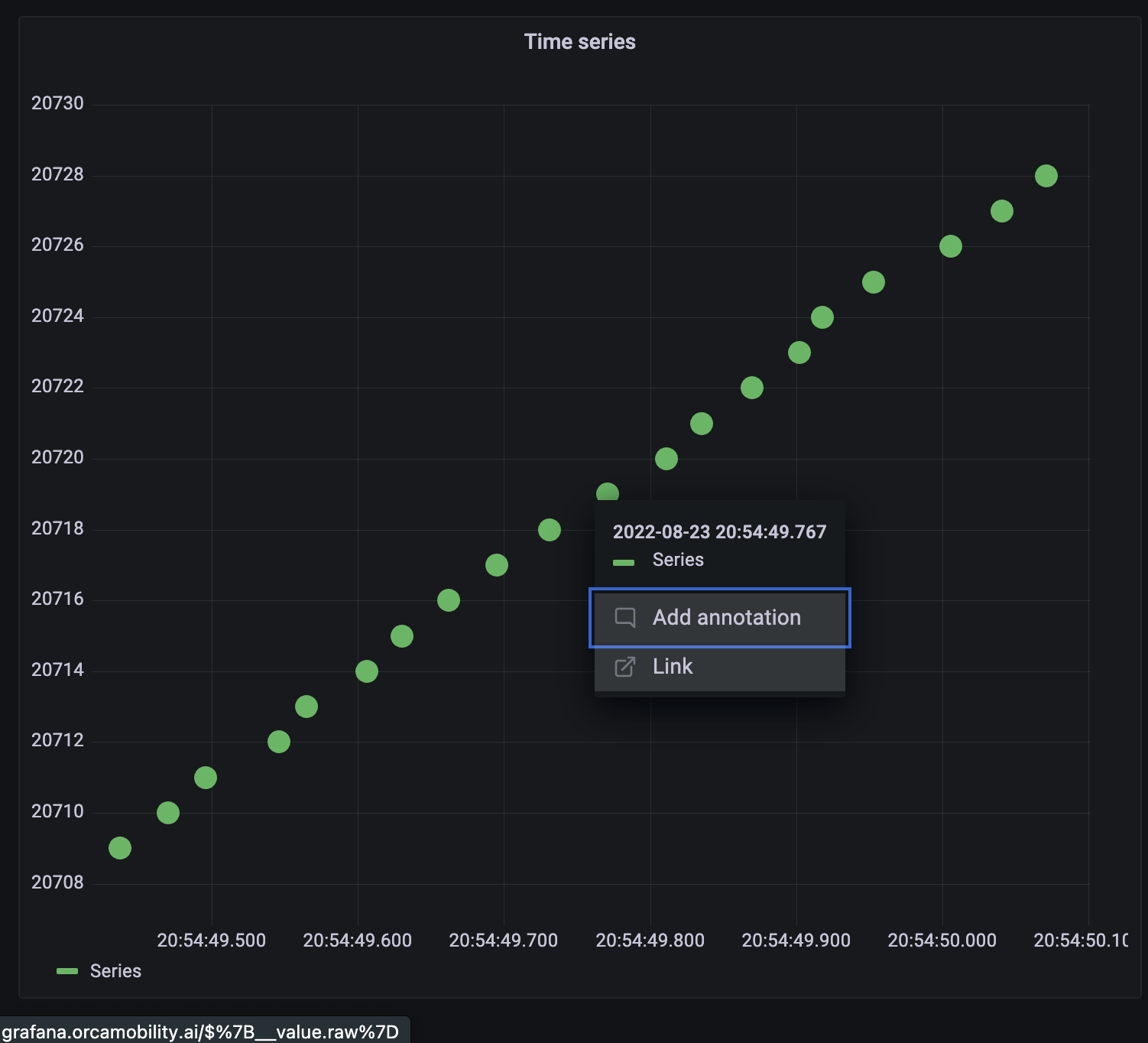The height and width of the screenshot is (1043, 1148).
Task: Select the highest data point at value 20728
Action: point(1046,176)
